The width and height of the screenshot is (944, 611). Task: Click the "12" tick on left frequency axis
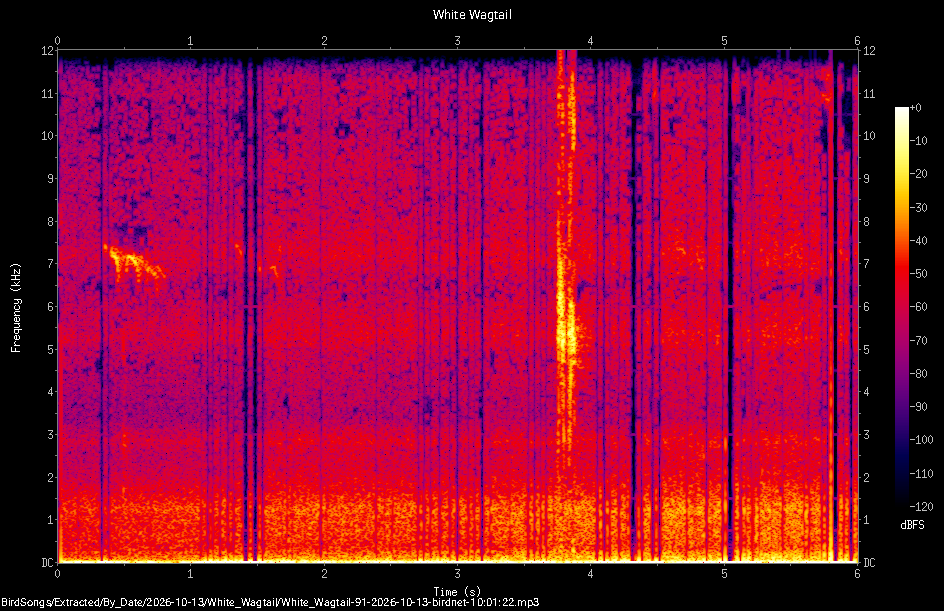point(47,51)
